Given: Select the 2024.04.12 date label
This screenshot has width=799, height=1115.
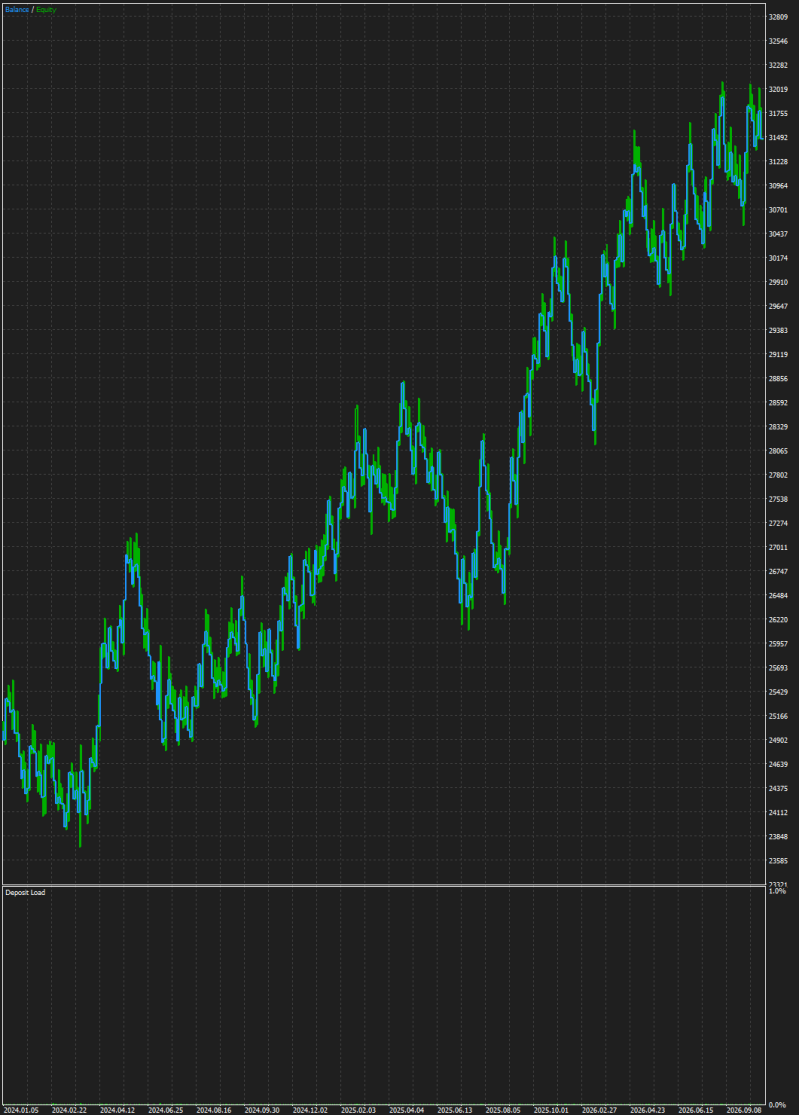Looking at the screenshot, I should (117, 1111).
